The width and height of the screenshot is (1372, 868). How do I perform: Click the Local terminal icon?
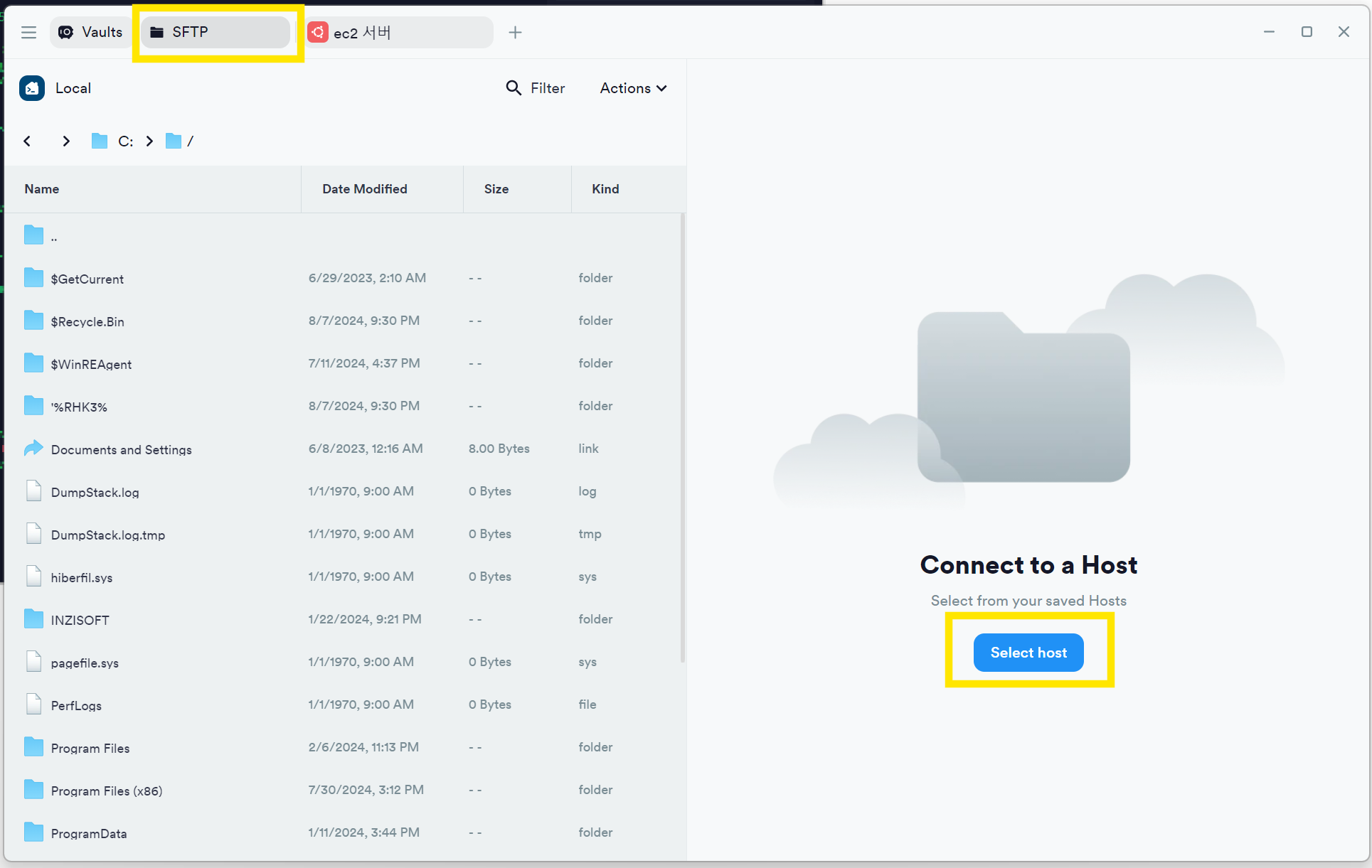click(32, 88)
